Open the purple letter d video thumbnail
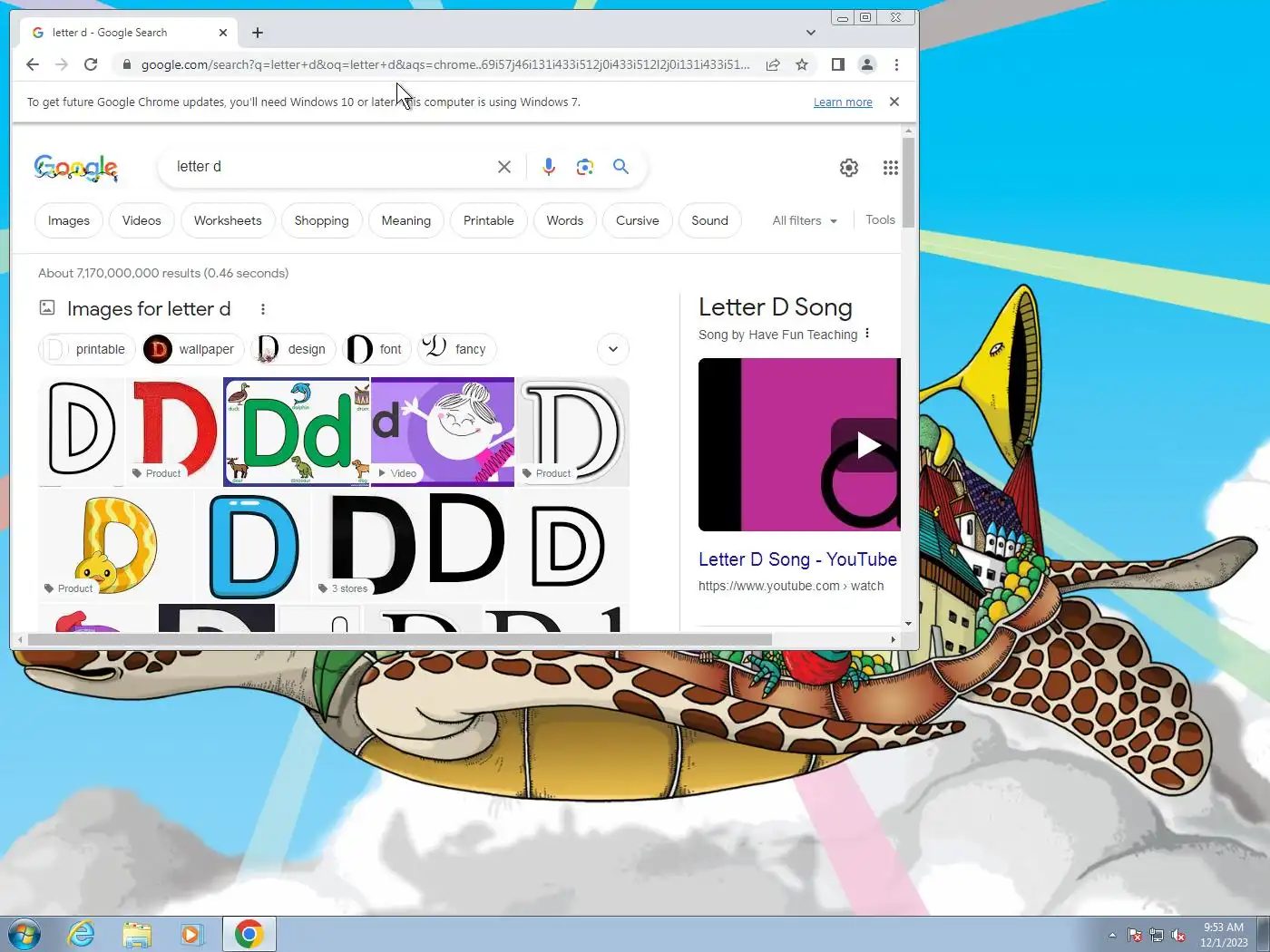The image size is (1270, 952). [443, 432]
